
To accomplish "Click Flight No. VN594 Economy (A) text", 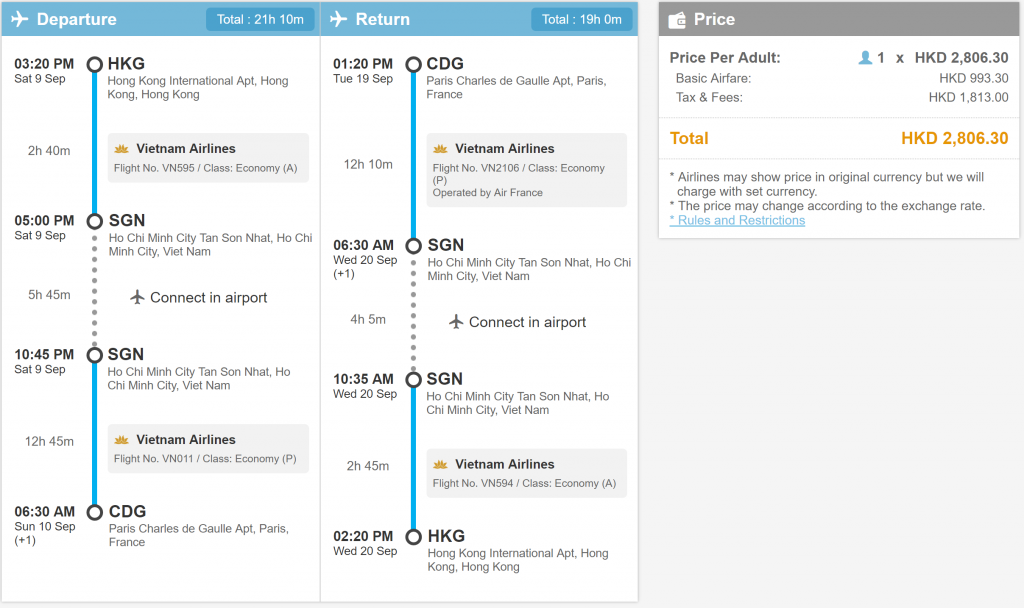I will (524, 483).
